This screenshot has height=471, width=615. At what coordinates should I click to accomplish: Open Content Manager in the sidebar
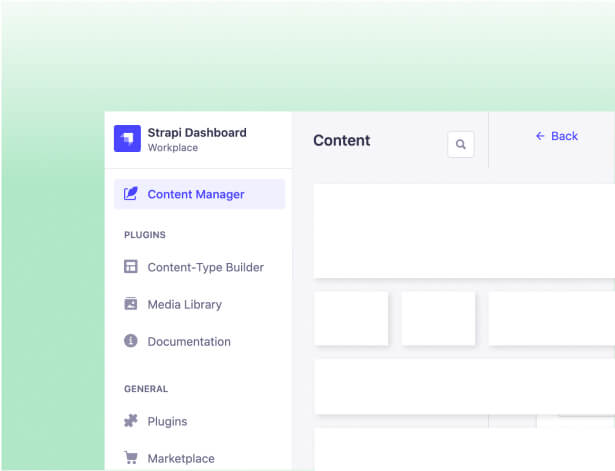199,194
